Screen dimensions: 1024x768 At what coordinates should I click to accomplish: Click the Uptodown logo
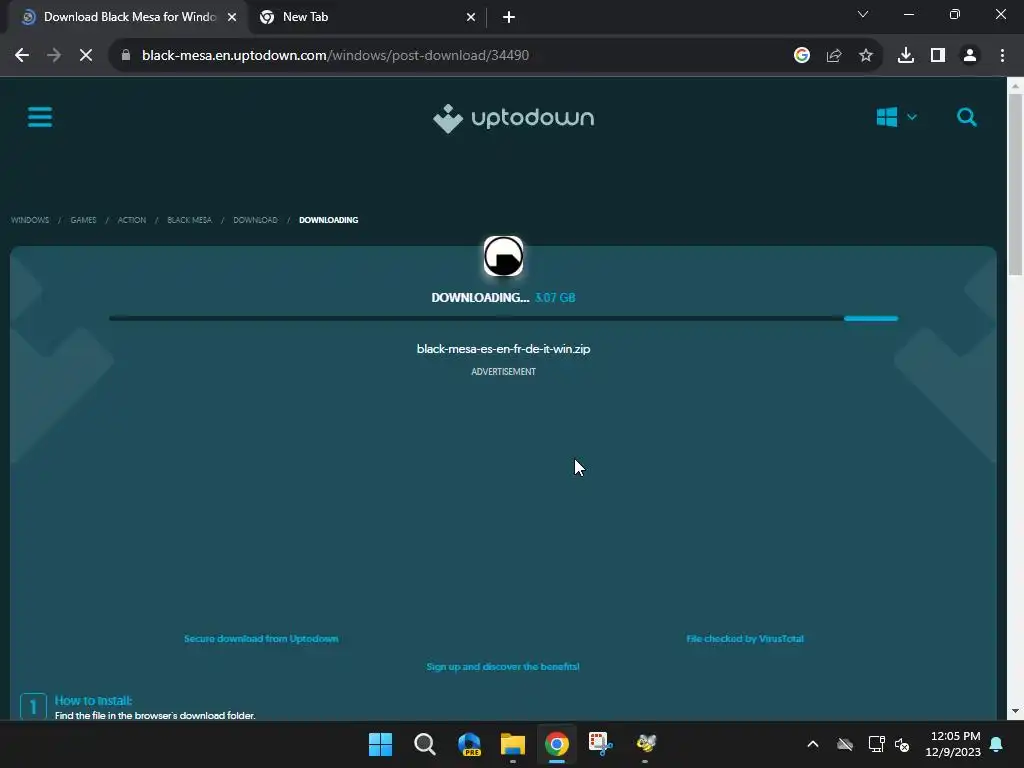pos(513,118)
